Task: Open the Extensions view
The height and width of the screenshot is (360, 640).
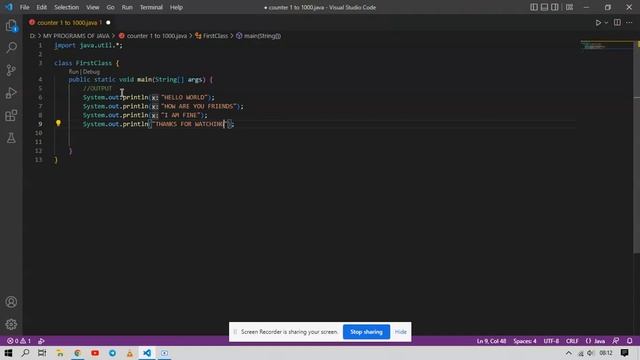Action: tap(11, 116)
